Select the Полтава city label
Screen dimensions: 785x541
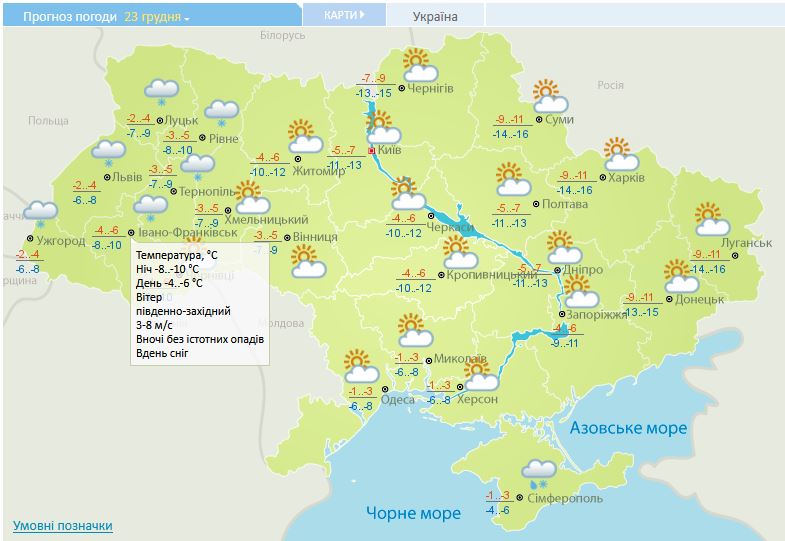point(564,204)
